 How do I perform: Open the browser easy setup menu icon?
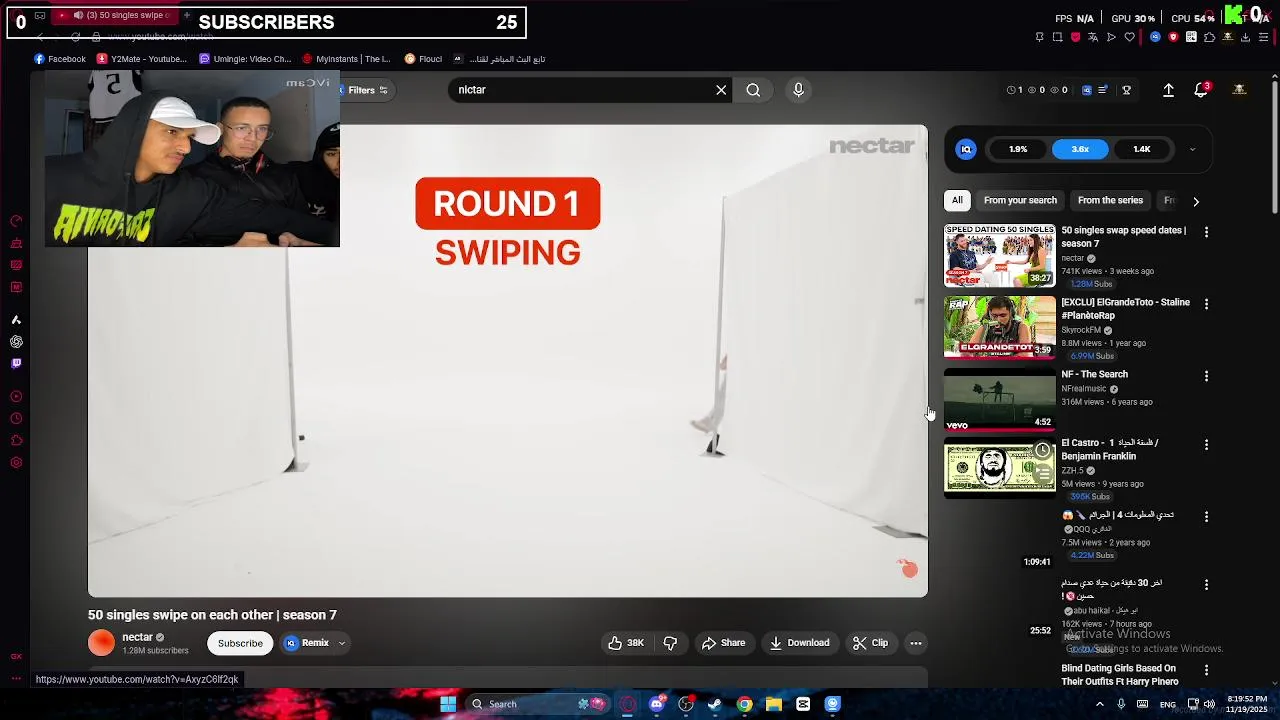pos(1264,37)
